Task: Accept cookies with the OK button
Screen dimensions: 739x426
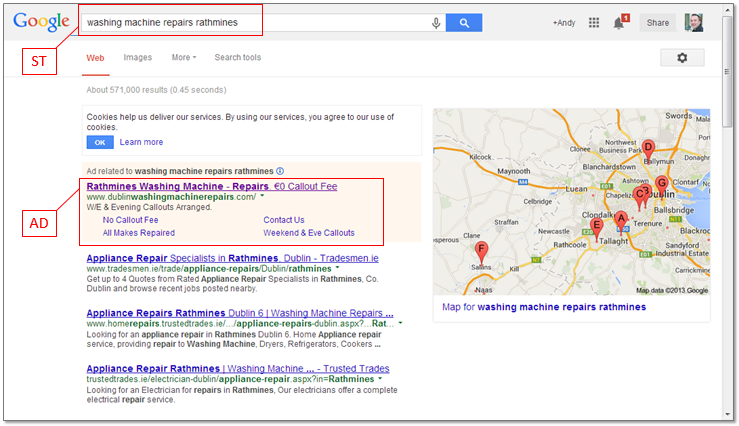Action: tap(100, 142)
